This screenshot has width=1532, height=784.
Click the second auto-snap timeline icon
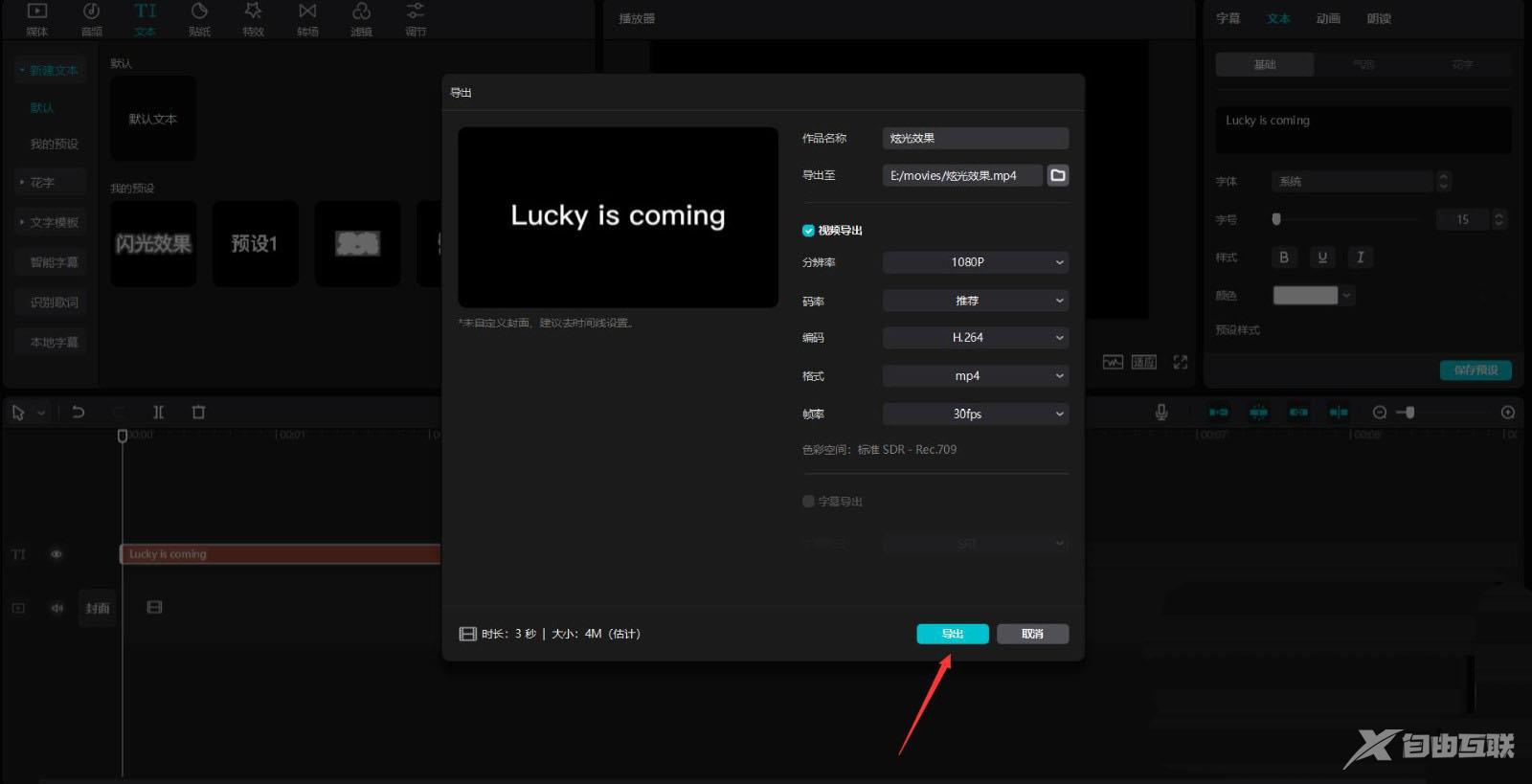(x=1258, y=412)
